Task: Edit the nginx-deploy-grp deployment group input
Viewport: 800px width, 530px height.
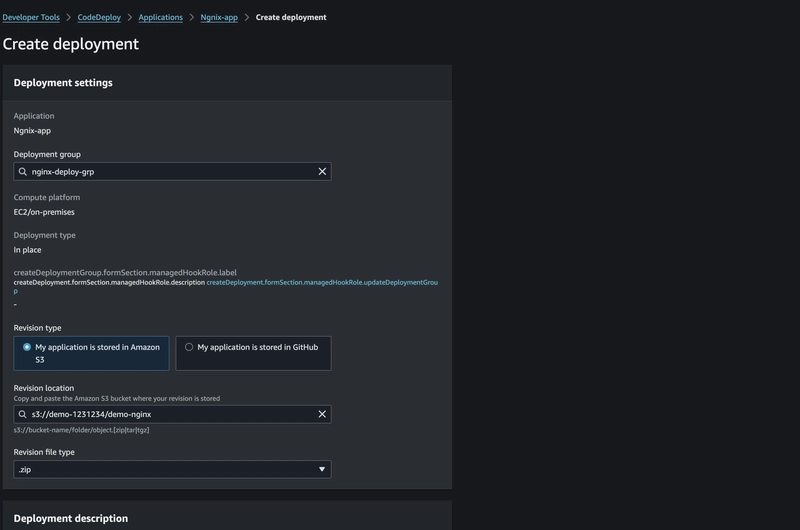Action: coord(172,171)
